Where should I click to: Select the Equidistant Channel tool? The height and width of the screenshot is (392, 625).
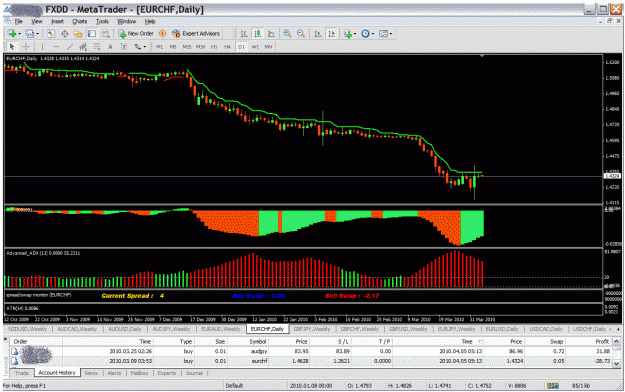click(83, 47)
